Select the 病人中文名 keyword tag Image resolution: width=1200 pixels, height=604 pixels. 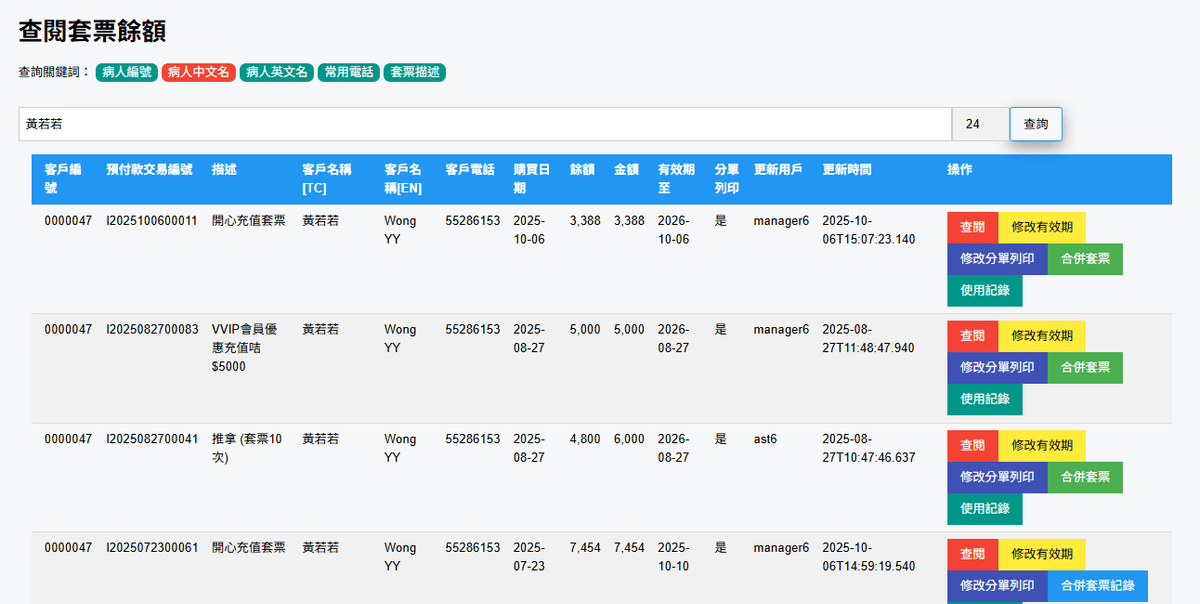point(199,72)
